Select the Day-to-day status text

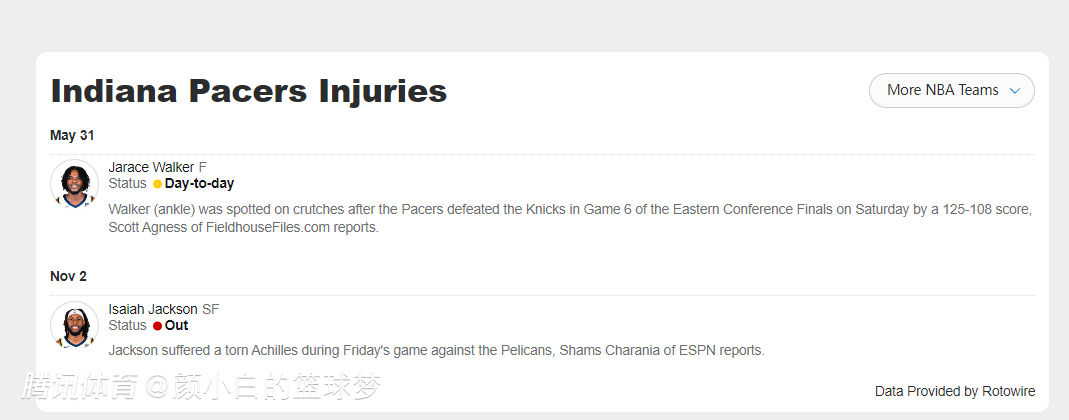[199, 184]
